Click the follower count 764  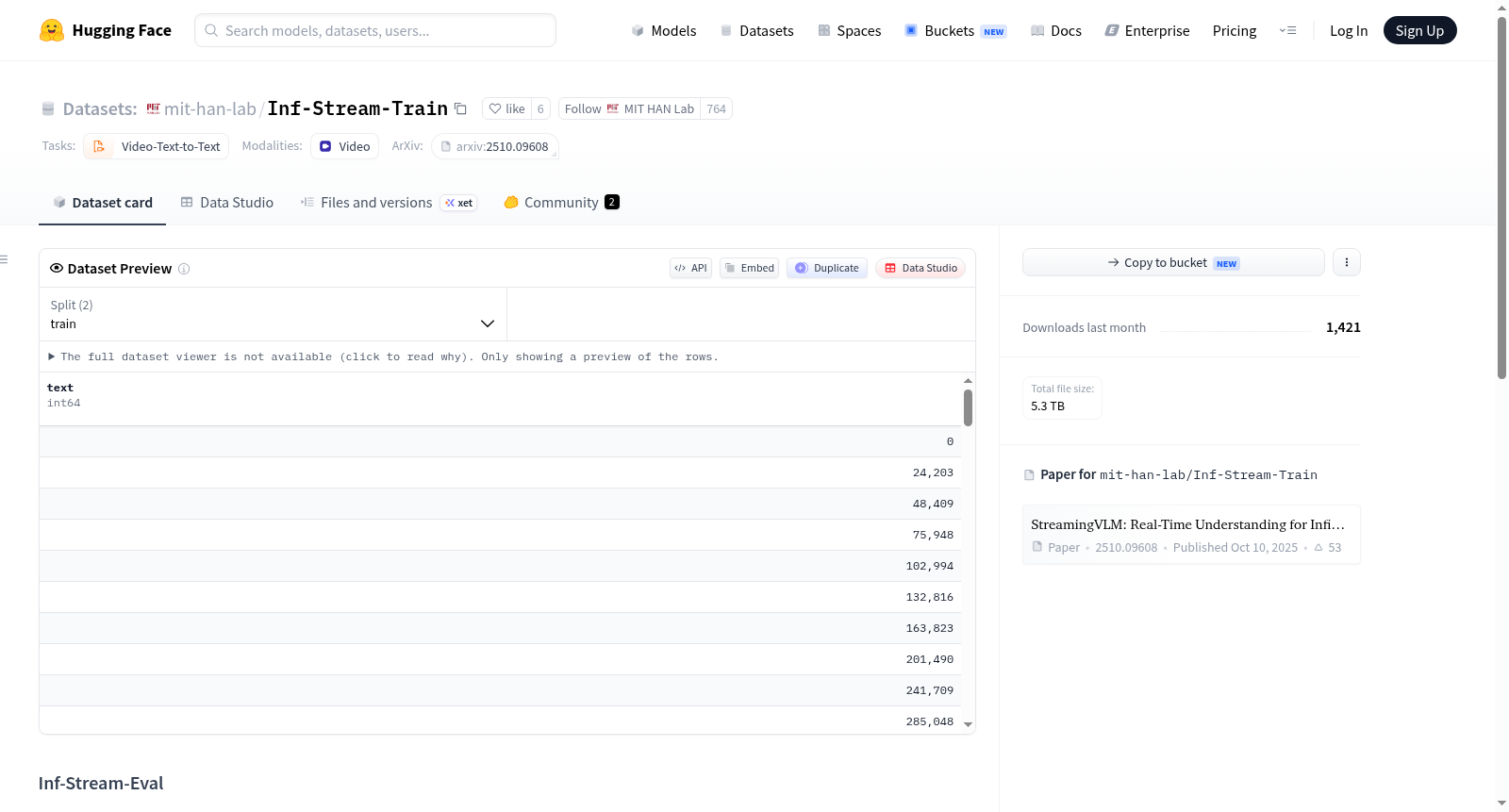[x=717, y=108]
